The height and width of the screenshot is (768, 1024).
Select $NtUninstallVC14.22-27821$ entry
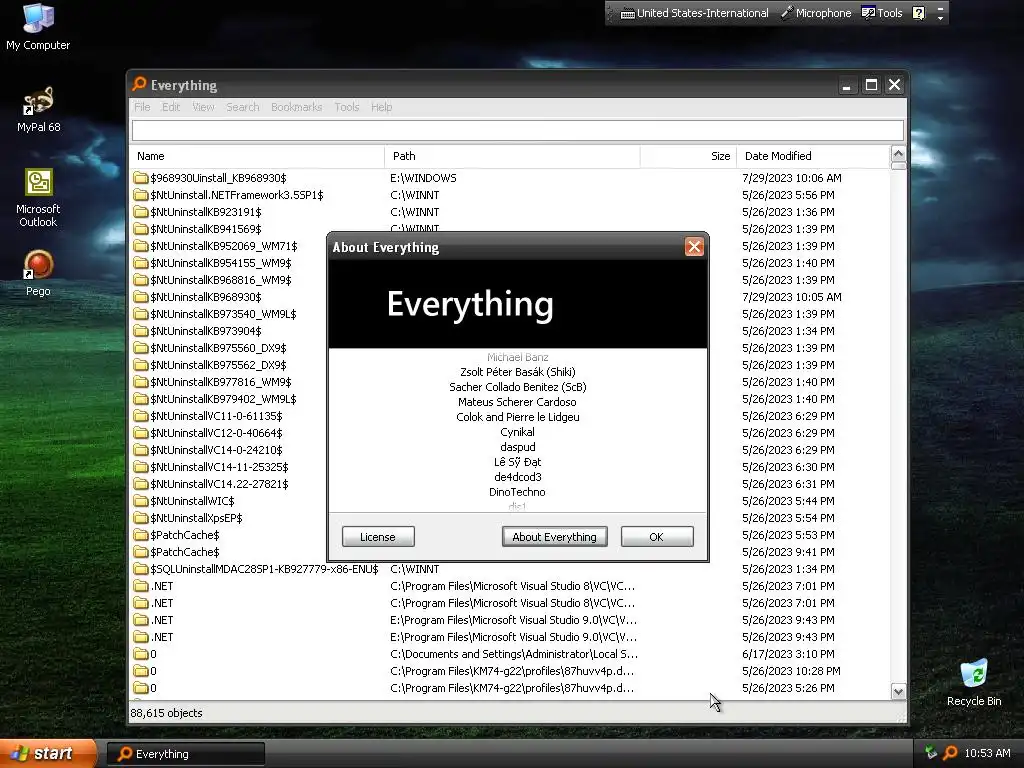coord(219,484)
